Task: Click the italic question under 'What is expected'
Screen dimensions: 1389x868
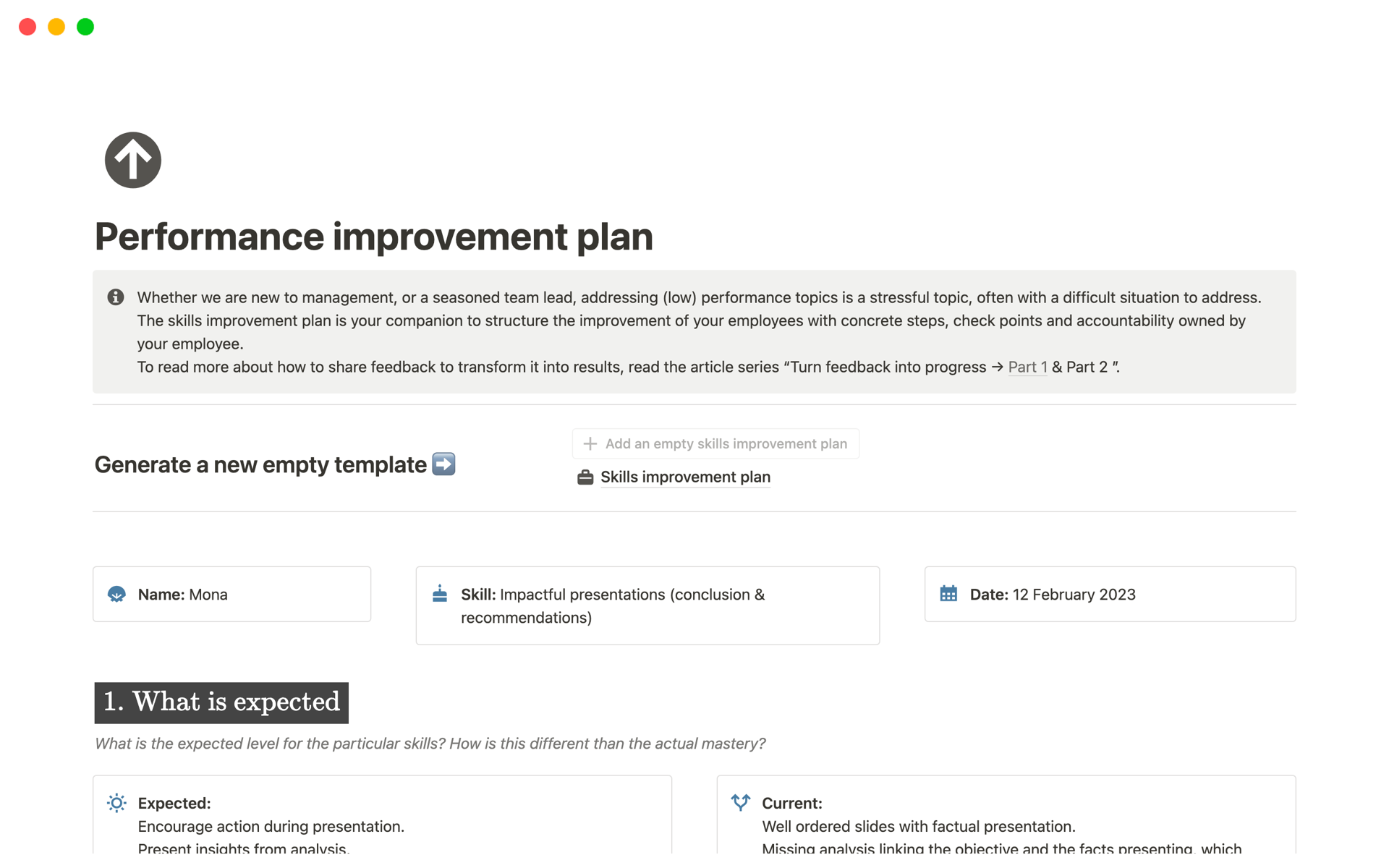Action: coord(430,743)
